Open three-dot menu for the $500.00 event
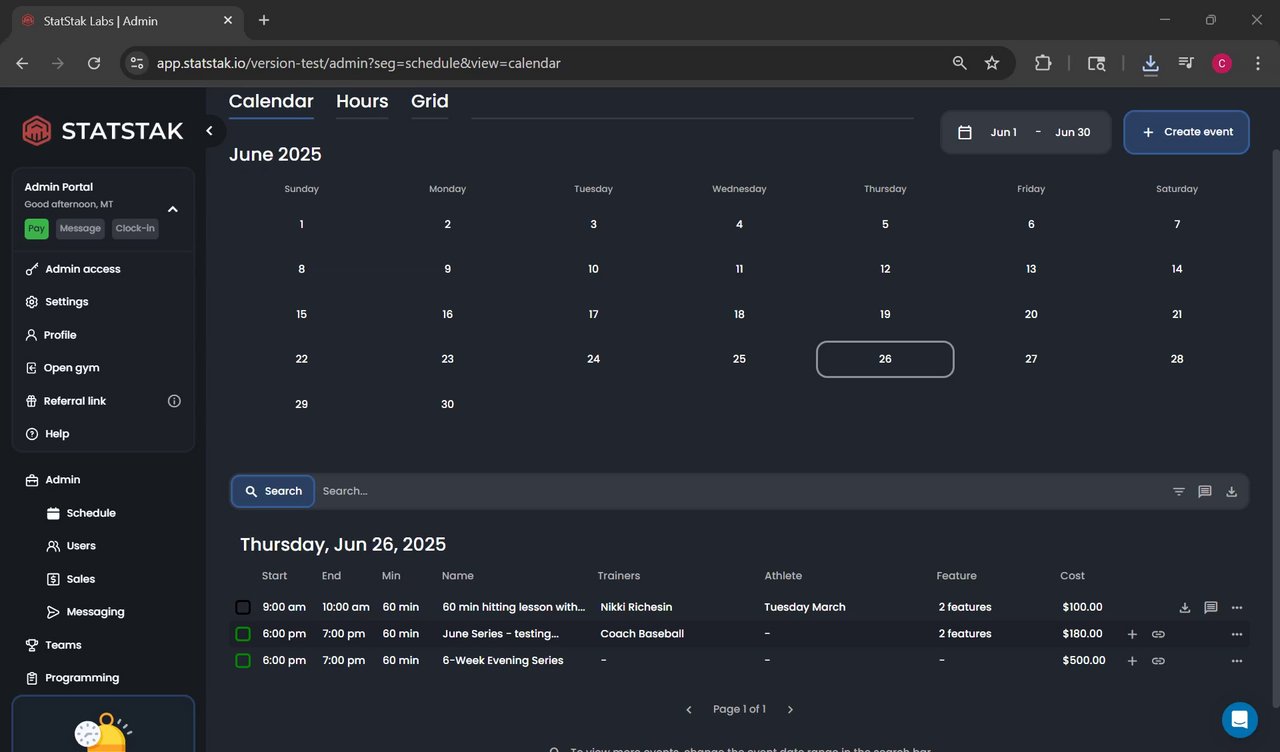The width and height of the screenshot is (1280, 752). pyautogui.click(x=1237, y=661)
